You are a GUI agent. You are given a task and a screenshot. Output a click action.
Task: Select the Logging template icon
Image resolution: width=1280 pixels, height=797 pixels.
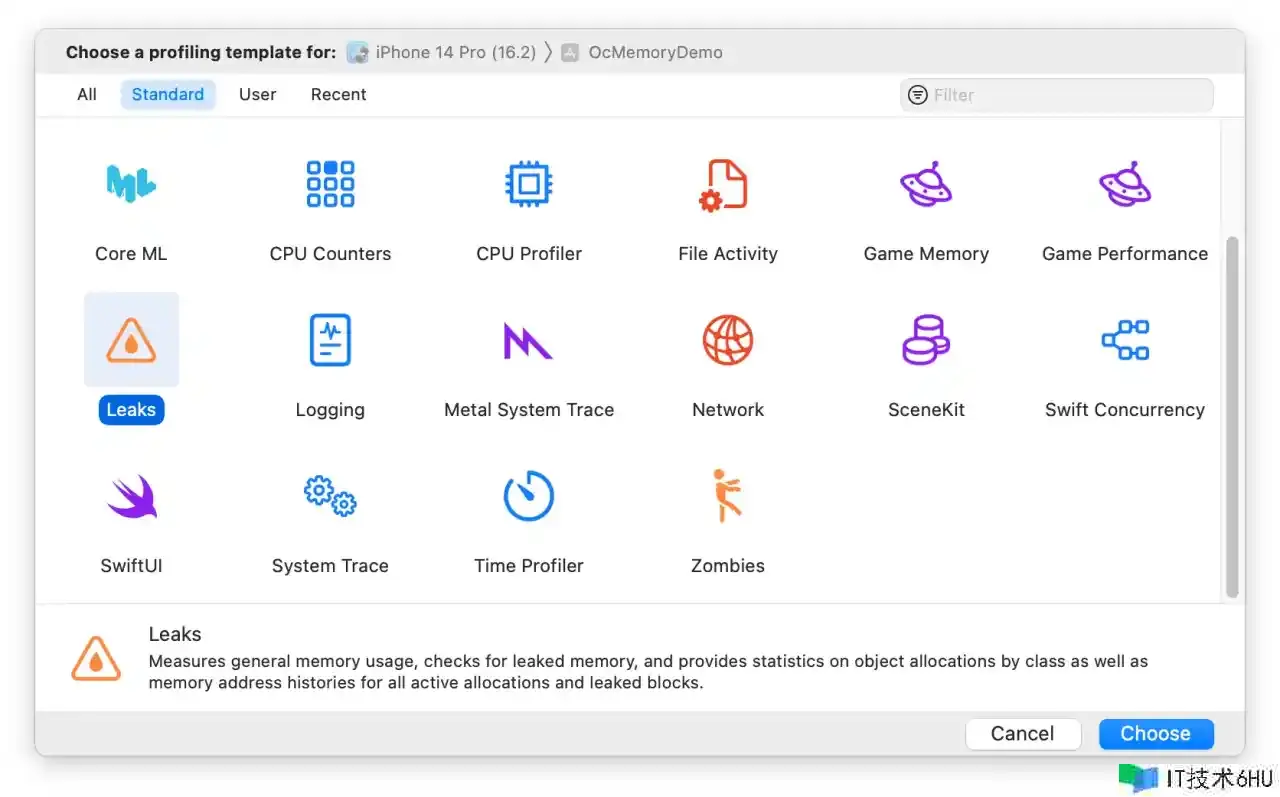coord(330,340)
